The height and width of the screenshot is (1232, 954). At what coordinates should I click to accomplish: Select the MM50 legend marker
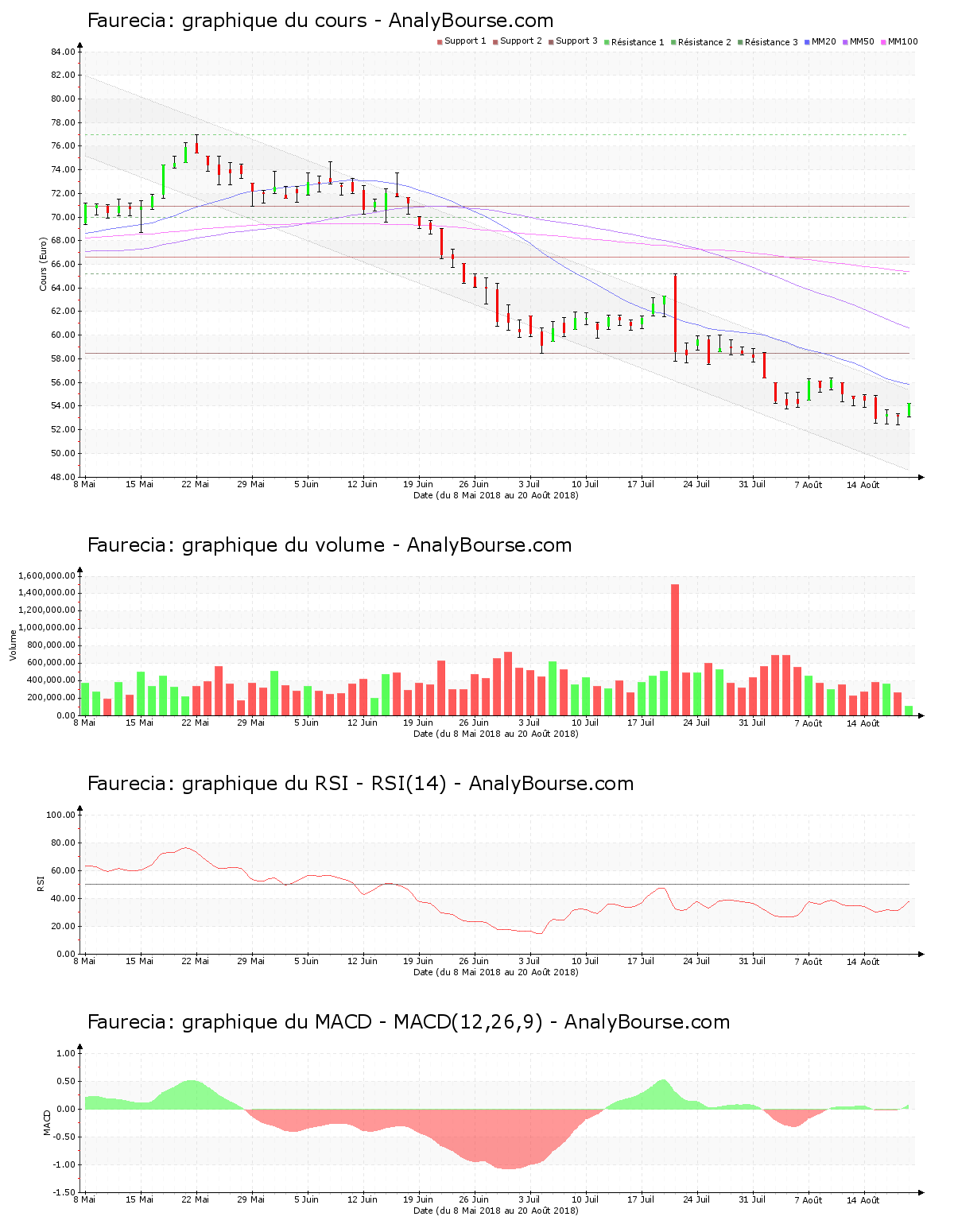coord(845,41)
